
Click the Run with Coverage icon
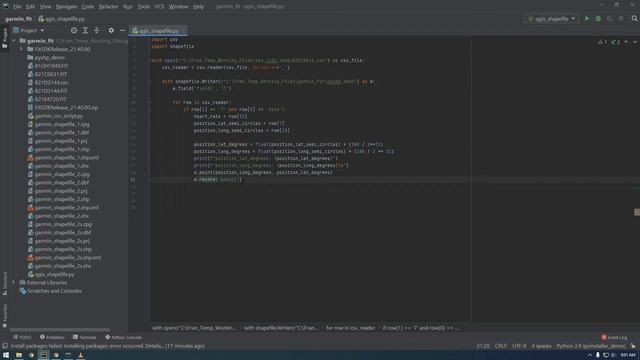click(x=609, y=19)
